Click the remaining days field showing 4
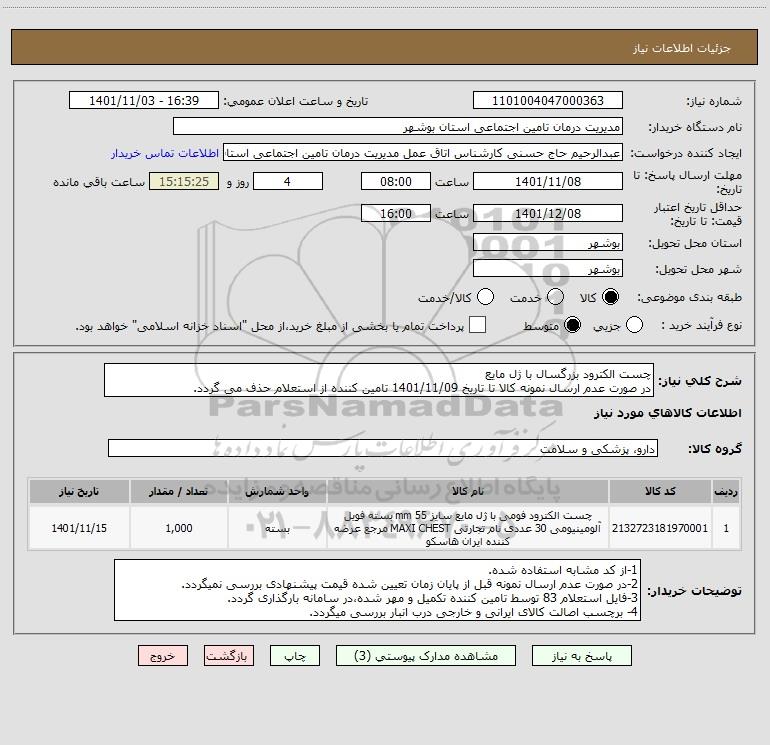The width and height of the screenshot is (770, 745). 288,181
